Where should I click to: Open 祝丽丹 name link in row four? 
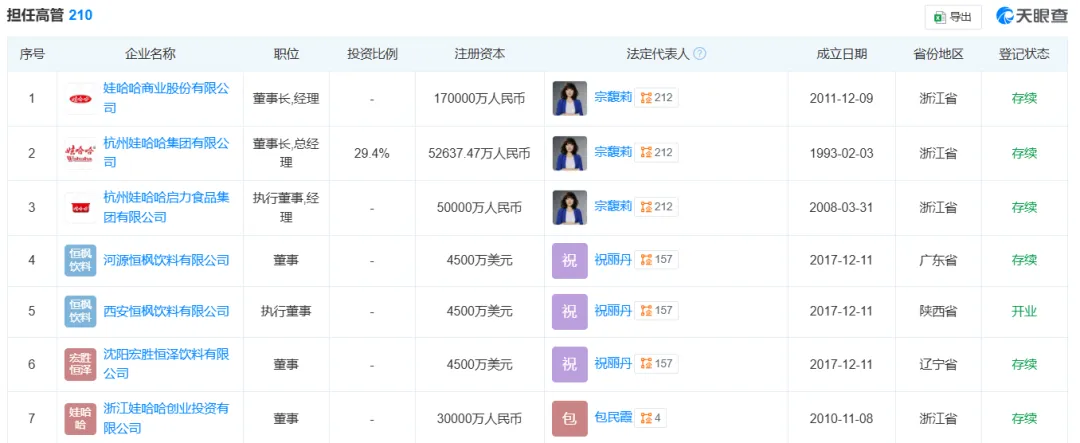pos(613,260)
